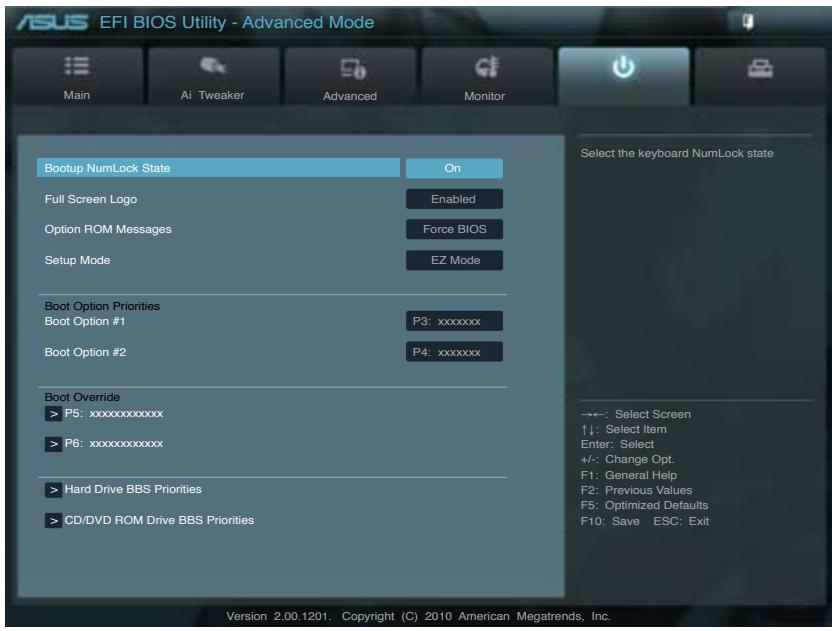The image size is (832, 631).
Task: Click the version and copyright footer text
Action: point(418,616)
